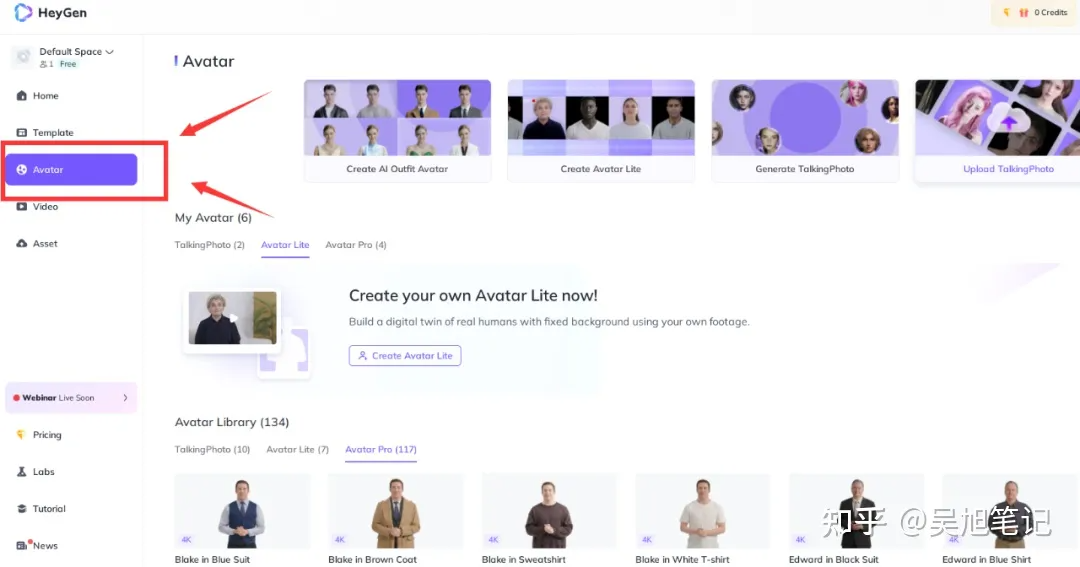The height and width of the screenshot is (567, 1080).
Task: Click the Default Space avatar icon
Action: coord(23,57)
